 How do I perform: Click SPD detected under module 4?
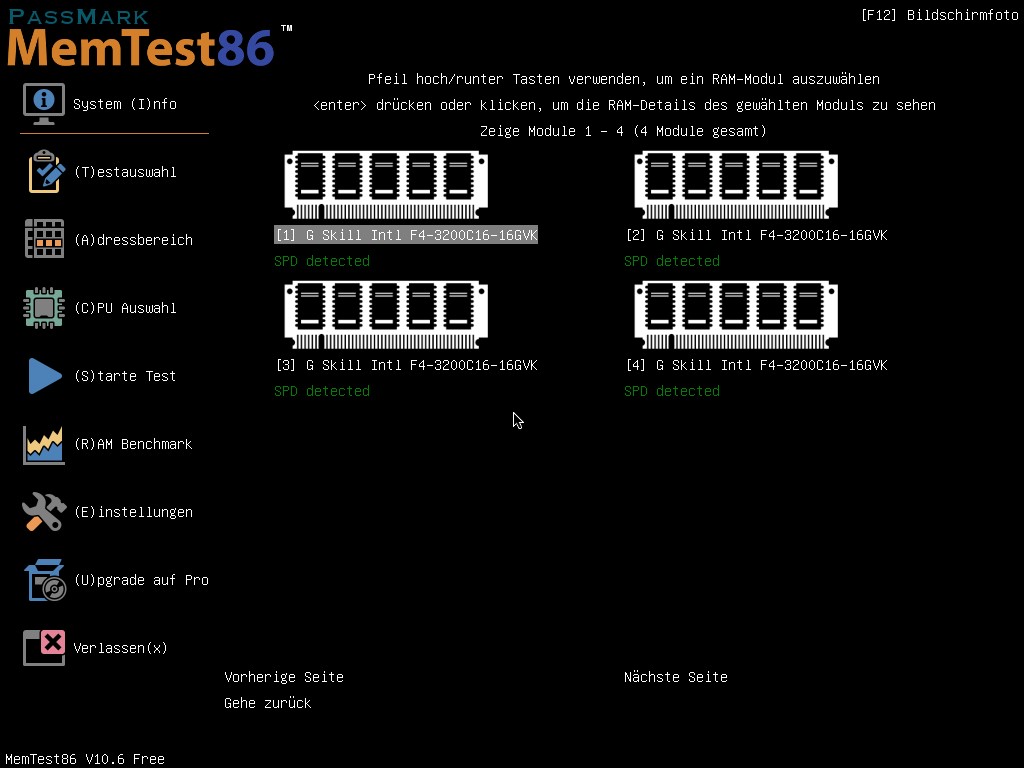[x=672, y=391]
